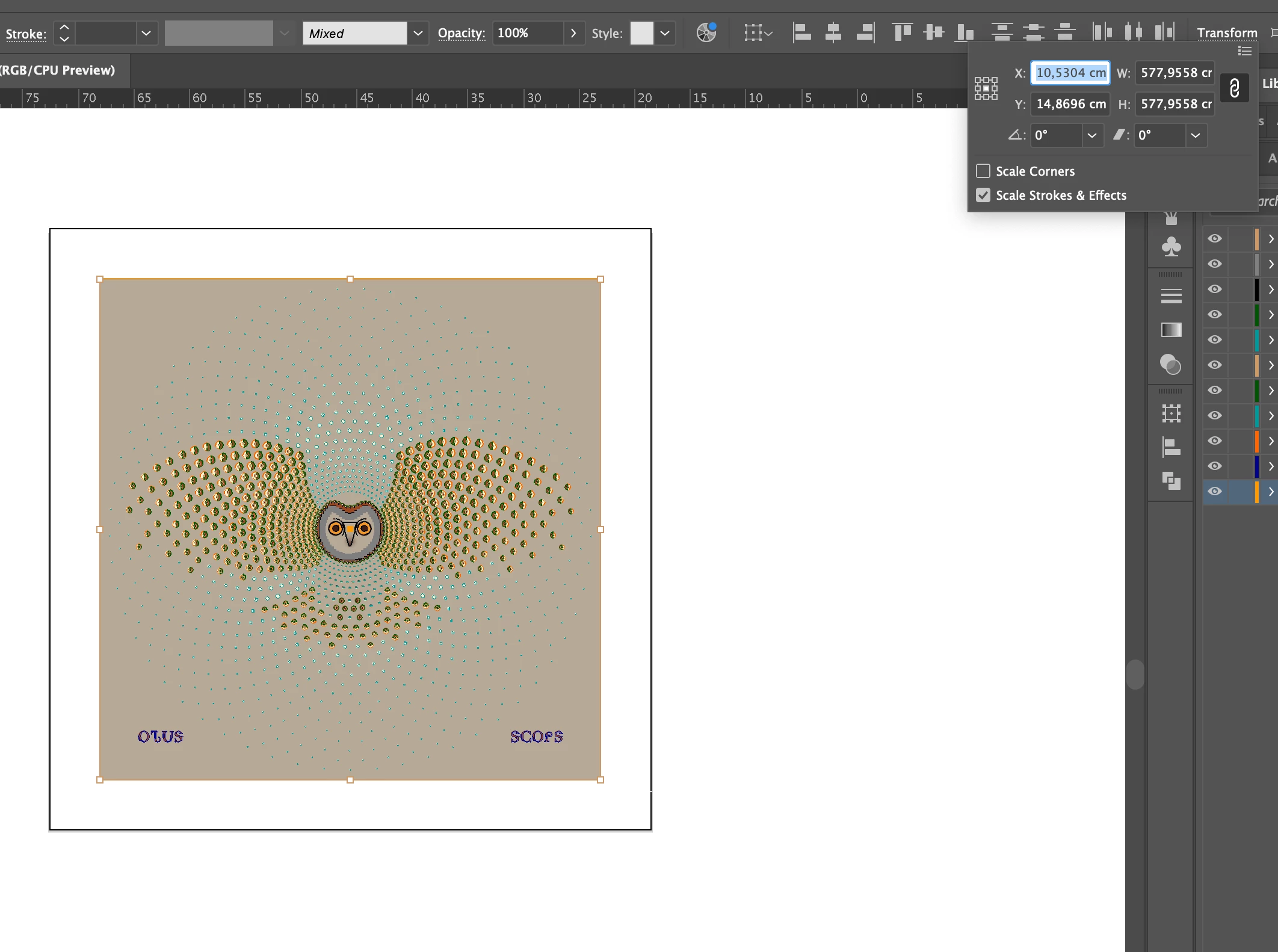Open the Gradient panel icon
The image size is (1278, 952).
pyautogui.click(x=1171, y=330)
